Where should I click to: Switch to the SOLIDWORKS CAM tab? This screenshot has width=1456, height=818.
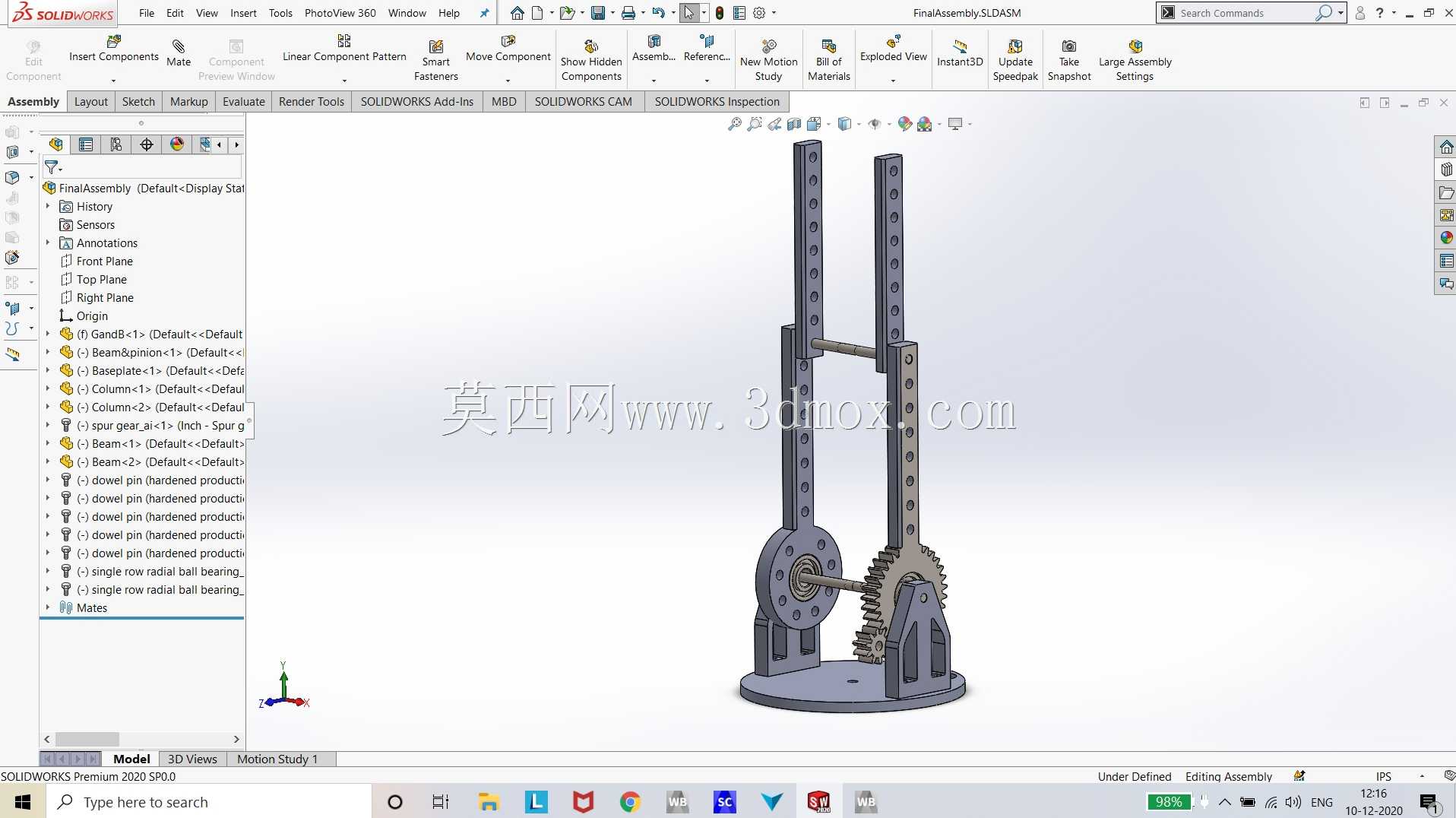pyautogui.click(x=584, y=102)
